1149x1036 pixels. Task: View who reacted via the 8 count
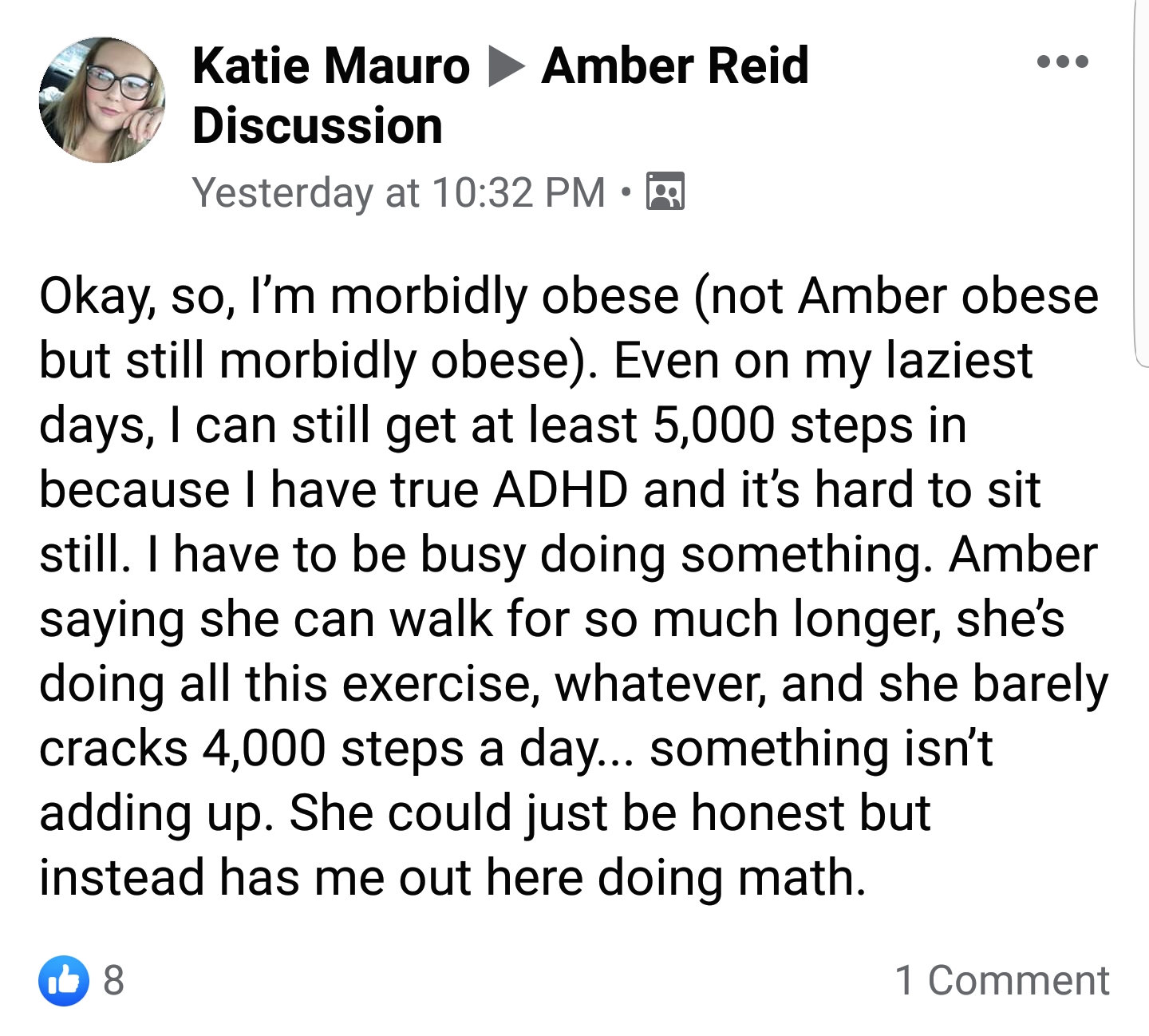pos(114,980)
